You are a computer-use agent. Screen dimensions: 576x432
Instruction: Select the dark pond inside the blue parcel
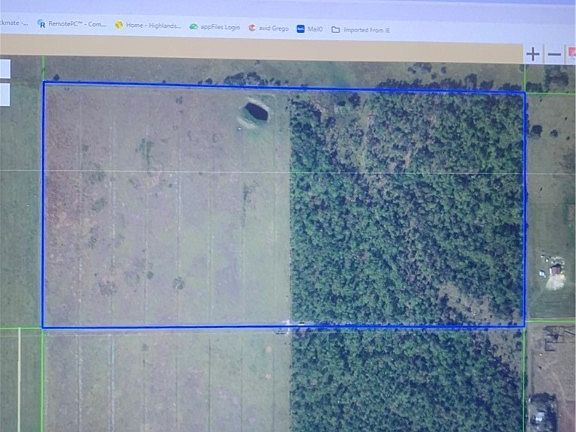click(x=256, y=111)
